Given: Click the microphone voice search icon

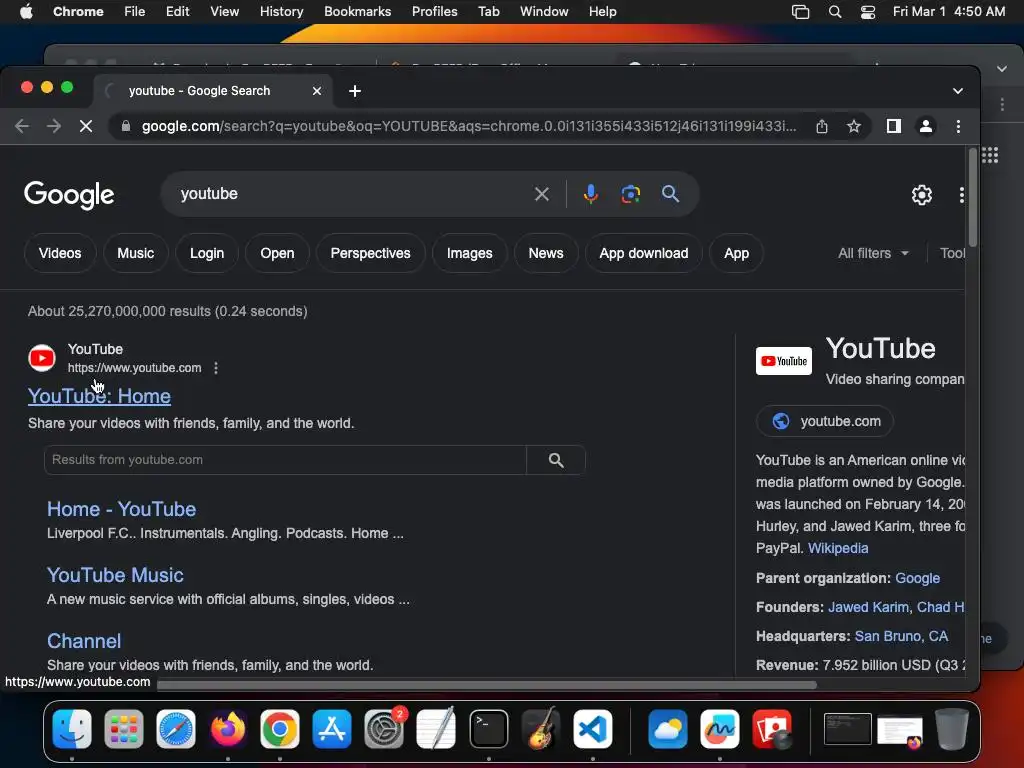Looking at the screenshot, I should [590, 194].
